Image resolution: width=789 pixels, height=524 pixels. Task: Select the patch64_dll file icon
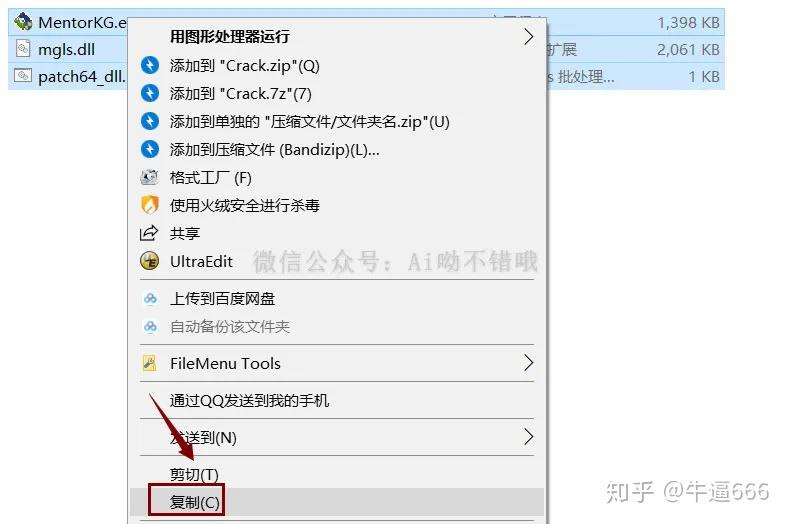pyautogui.click(x=23, y=76)
